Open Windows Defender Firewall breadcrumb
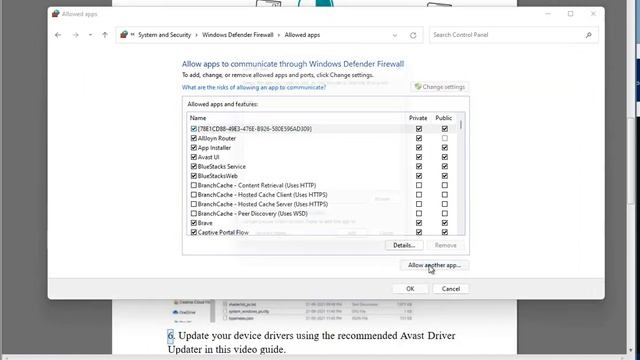The width and height of the screenshot is (640, 360). 238,35
